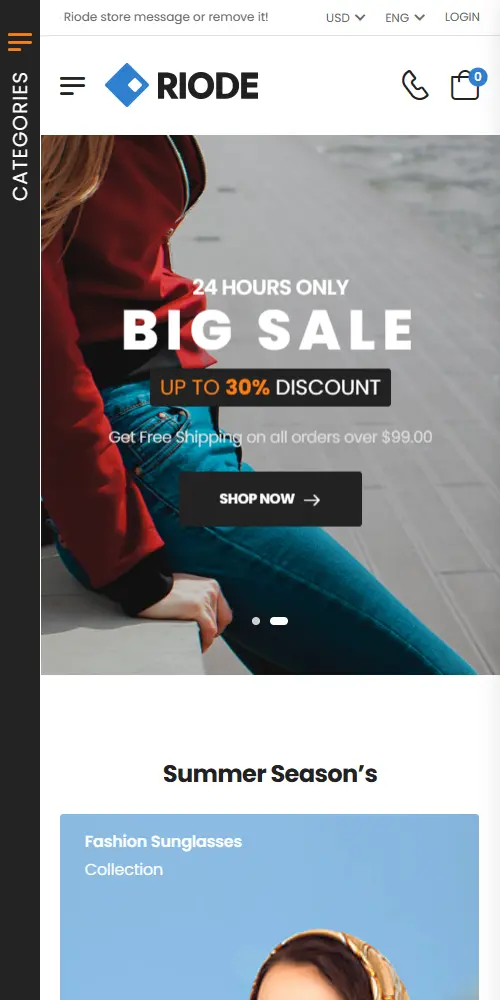This screenshot has height=1000, width=500.
Task: Open the orange Categories sidebar hamburger icon
Action: coord(20,42)
